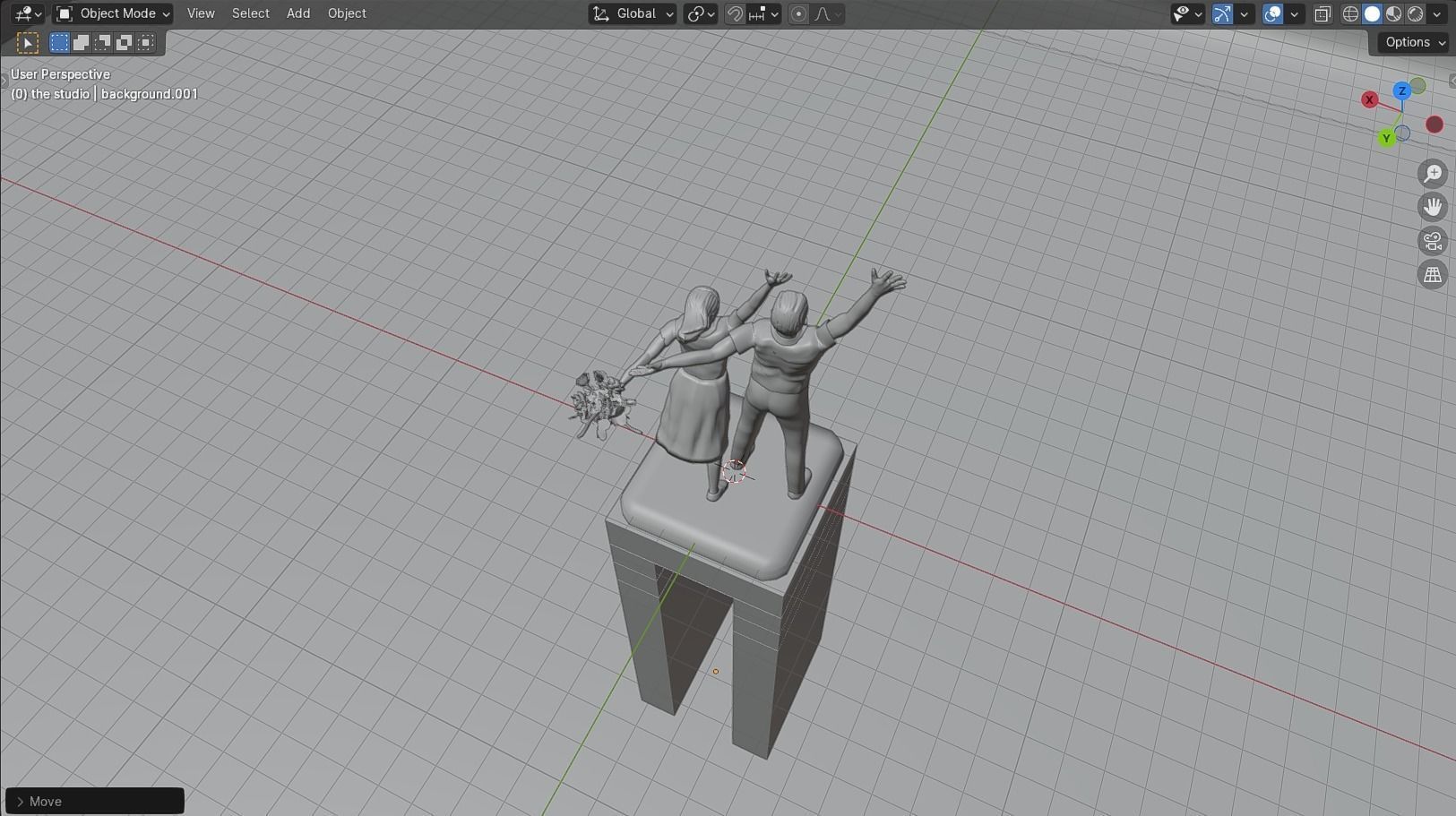Toggle X-Ray mode
Viewport: 1456px width, 816px height.
1322,13
